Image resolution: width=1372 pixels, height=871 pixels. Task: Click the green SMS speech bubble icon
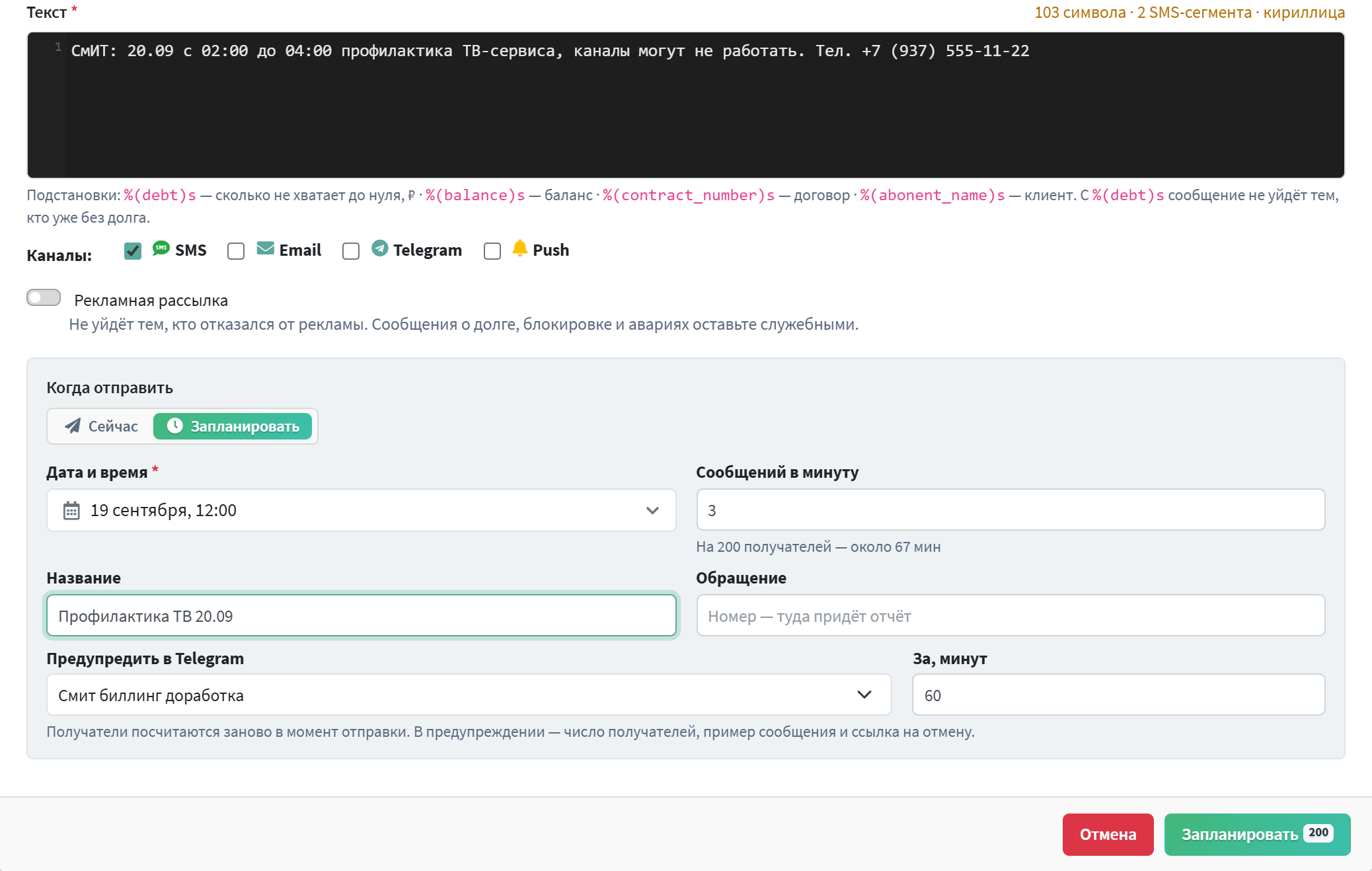pyautogui.click(x=161, y=248)
